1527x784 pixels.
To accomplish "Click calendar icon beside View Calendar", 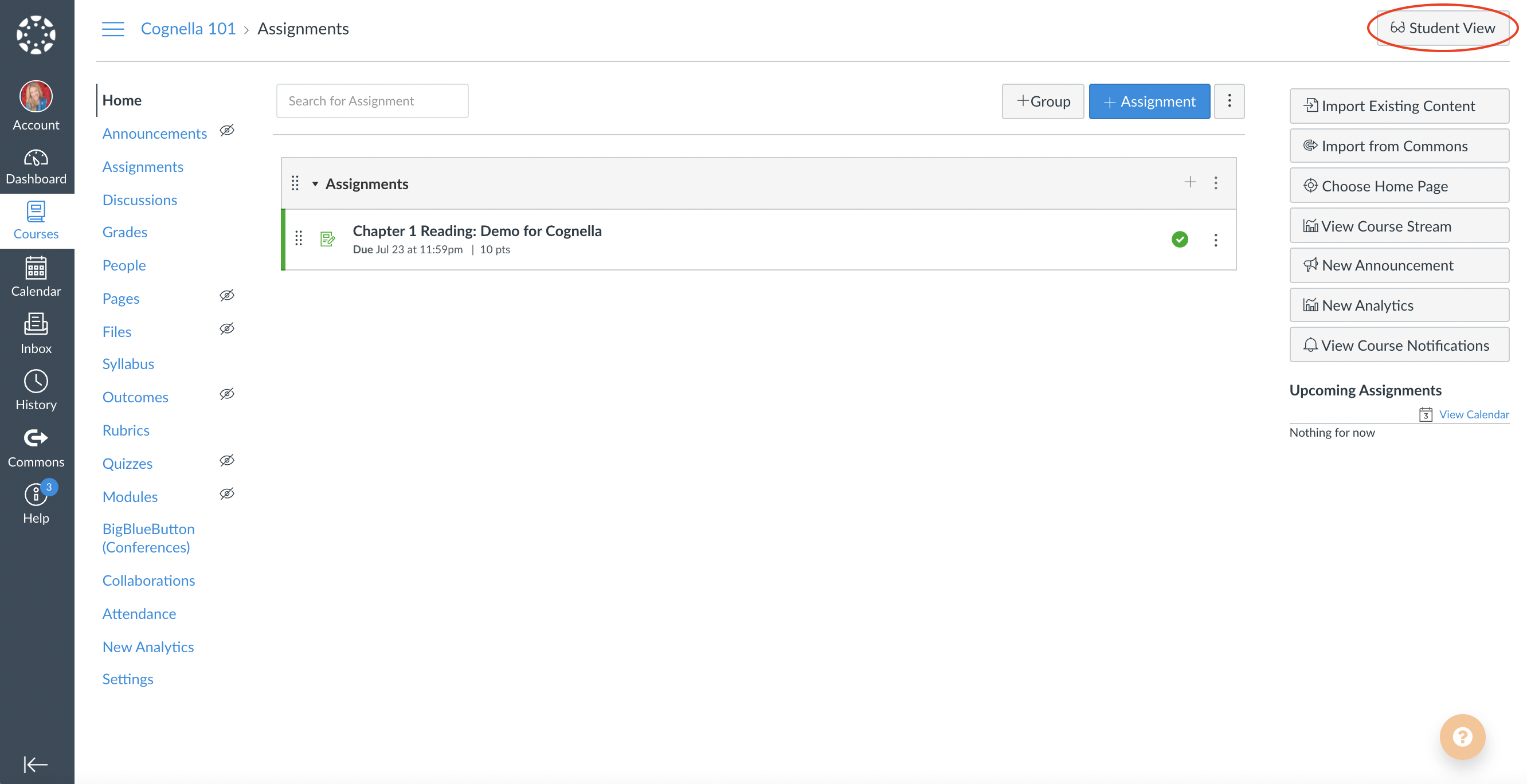I will 1426,414.
